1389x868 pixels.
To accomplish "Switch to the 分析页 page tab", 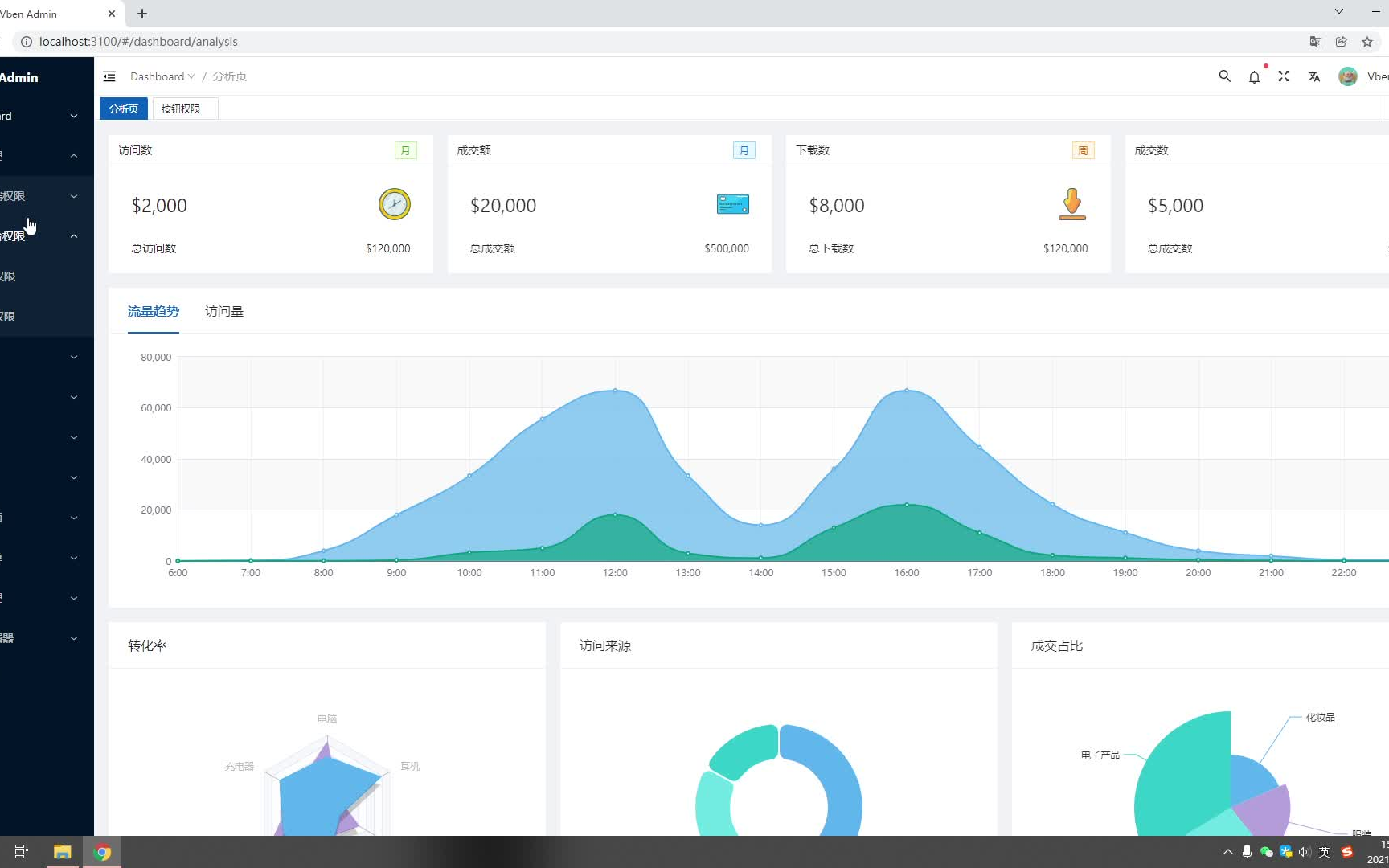I will click(124, 108).
